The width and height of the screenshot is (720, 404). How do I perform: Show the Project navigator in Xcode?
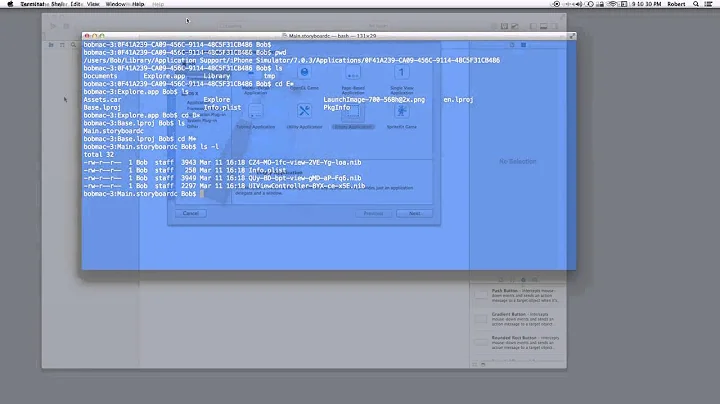[51, 45]
